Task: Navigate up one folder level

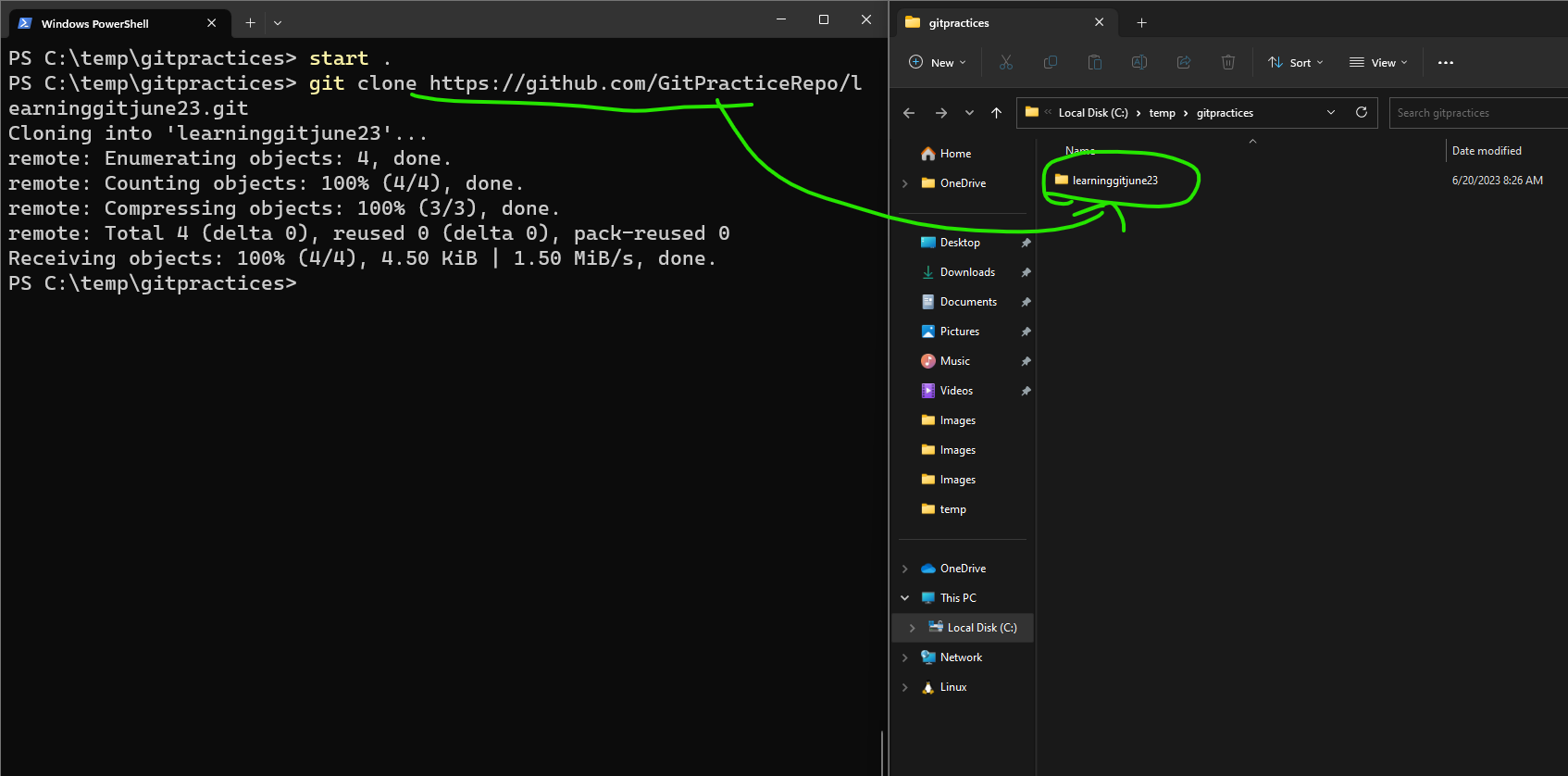Action: (x=997, y=113)
